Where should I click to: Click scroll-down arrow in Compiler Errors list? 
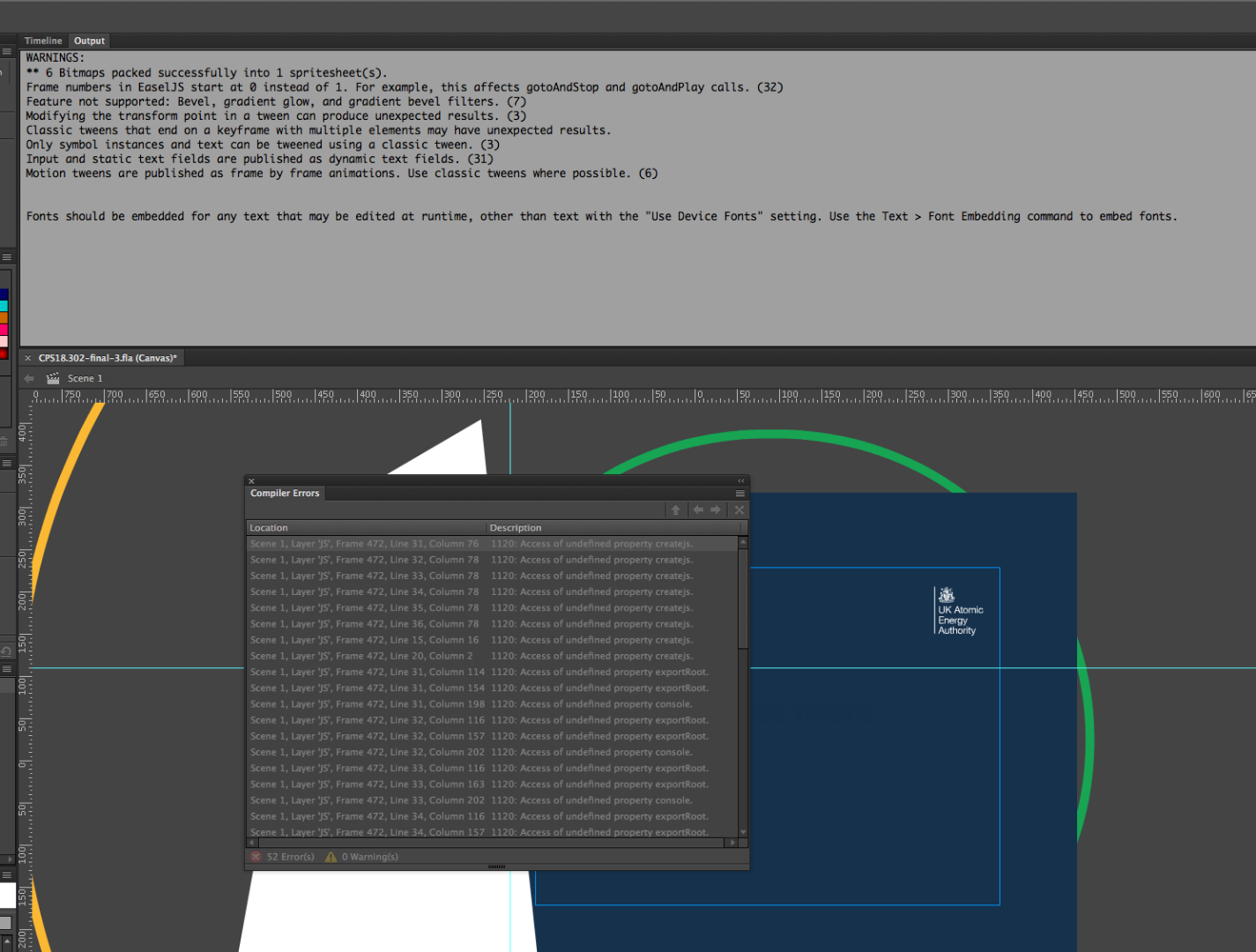(743, 832)
